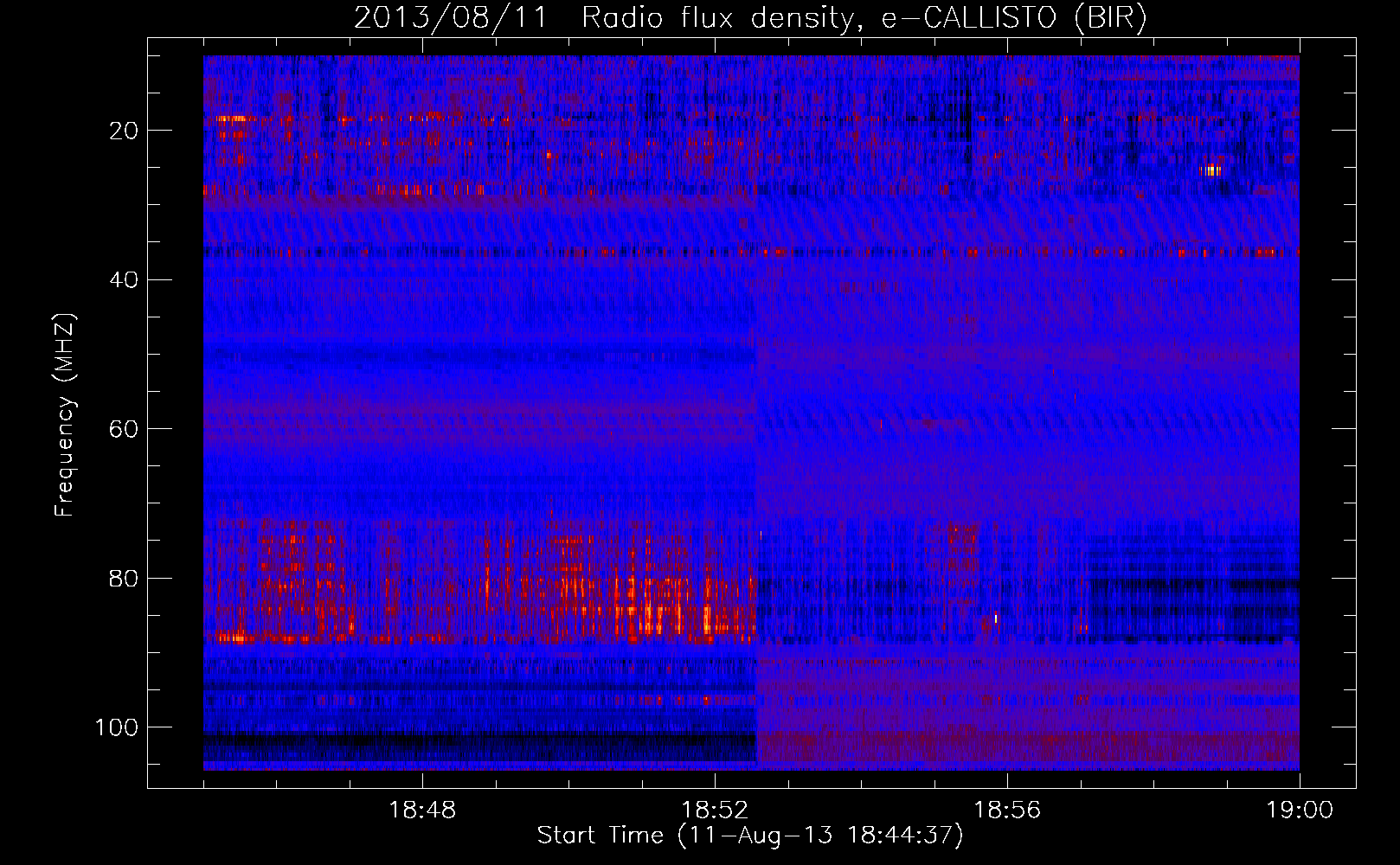Click the white spot near 85 MHz after 18:55
Image resolution: width=1400 pixels, height=865 pixels.
click(996, 618)
